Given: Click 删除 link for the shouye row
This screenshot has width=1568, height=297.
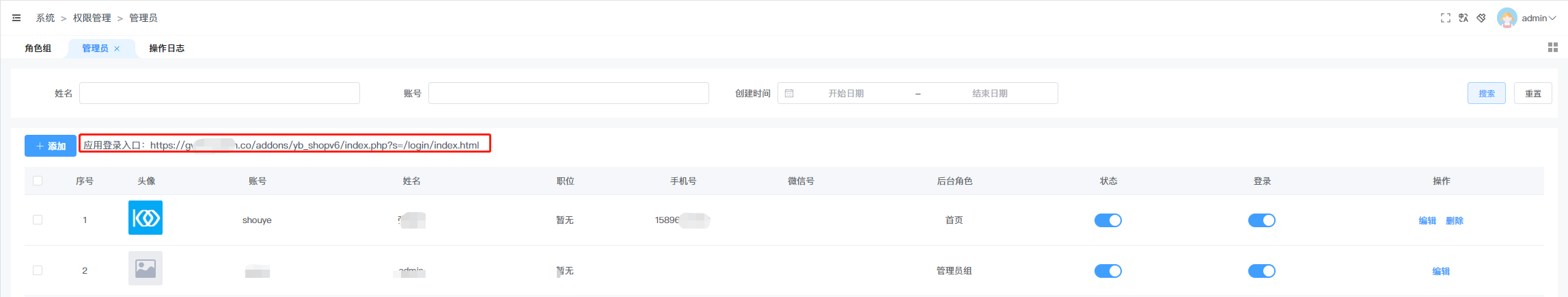Looking at the screenshot, I should click(1455, 220).
